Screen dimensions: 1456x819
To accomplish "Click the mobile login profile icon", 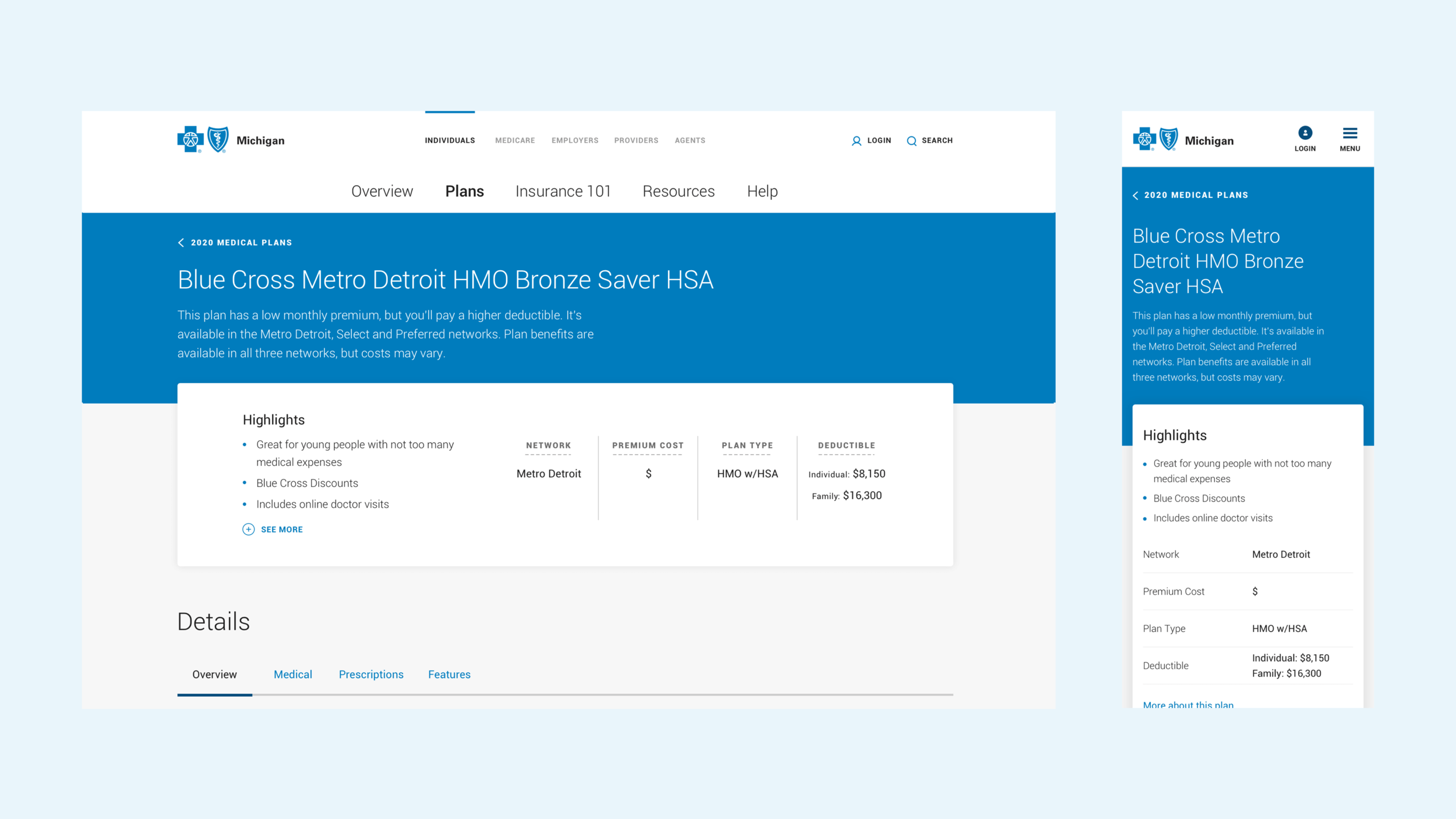I will [1305, 133].
